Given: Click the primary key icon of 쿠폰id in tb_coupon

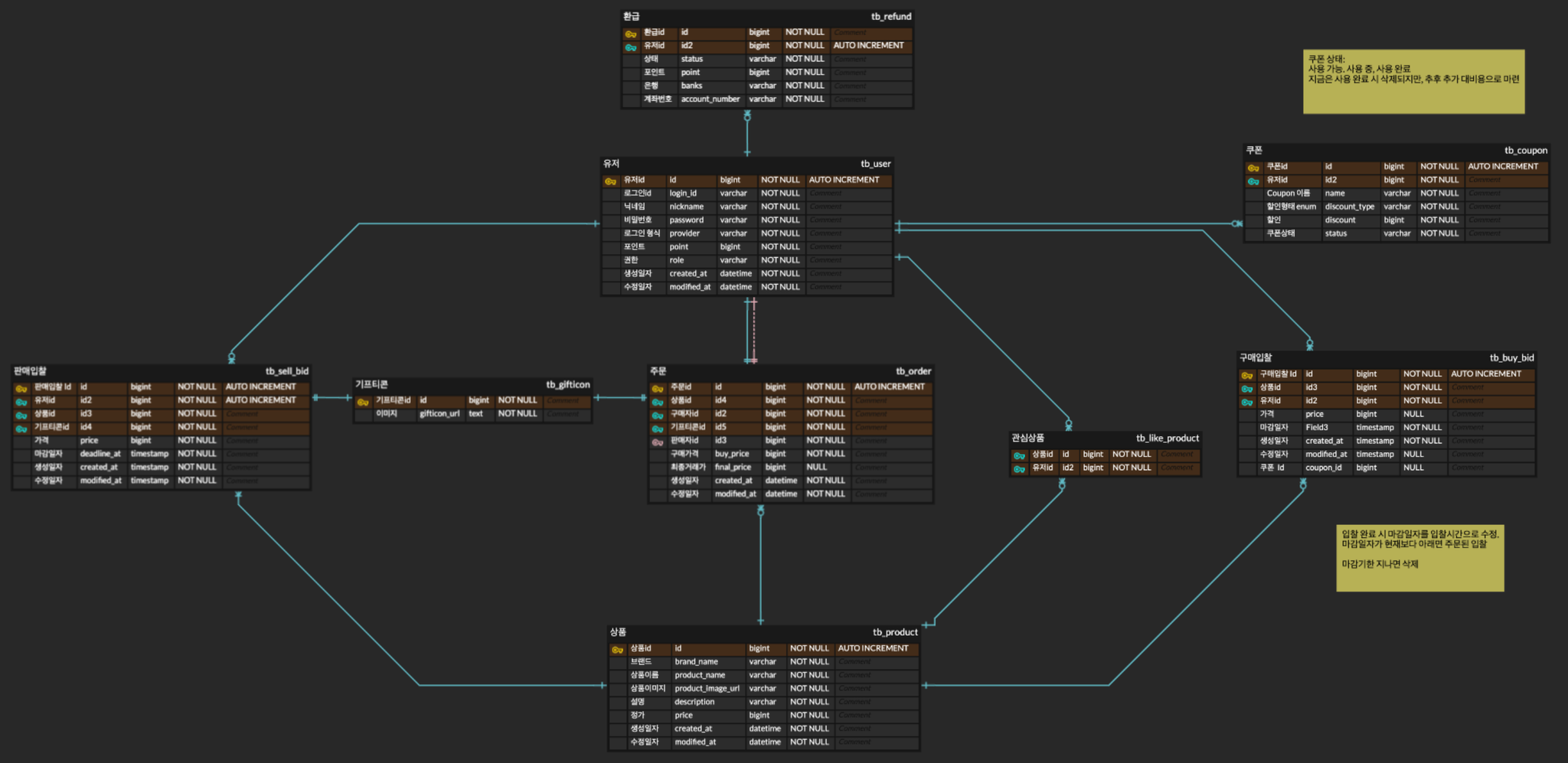Looking at the screenshot, I should pos(1253,168).
